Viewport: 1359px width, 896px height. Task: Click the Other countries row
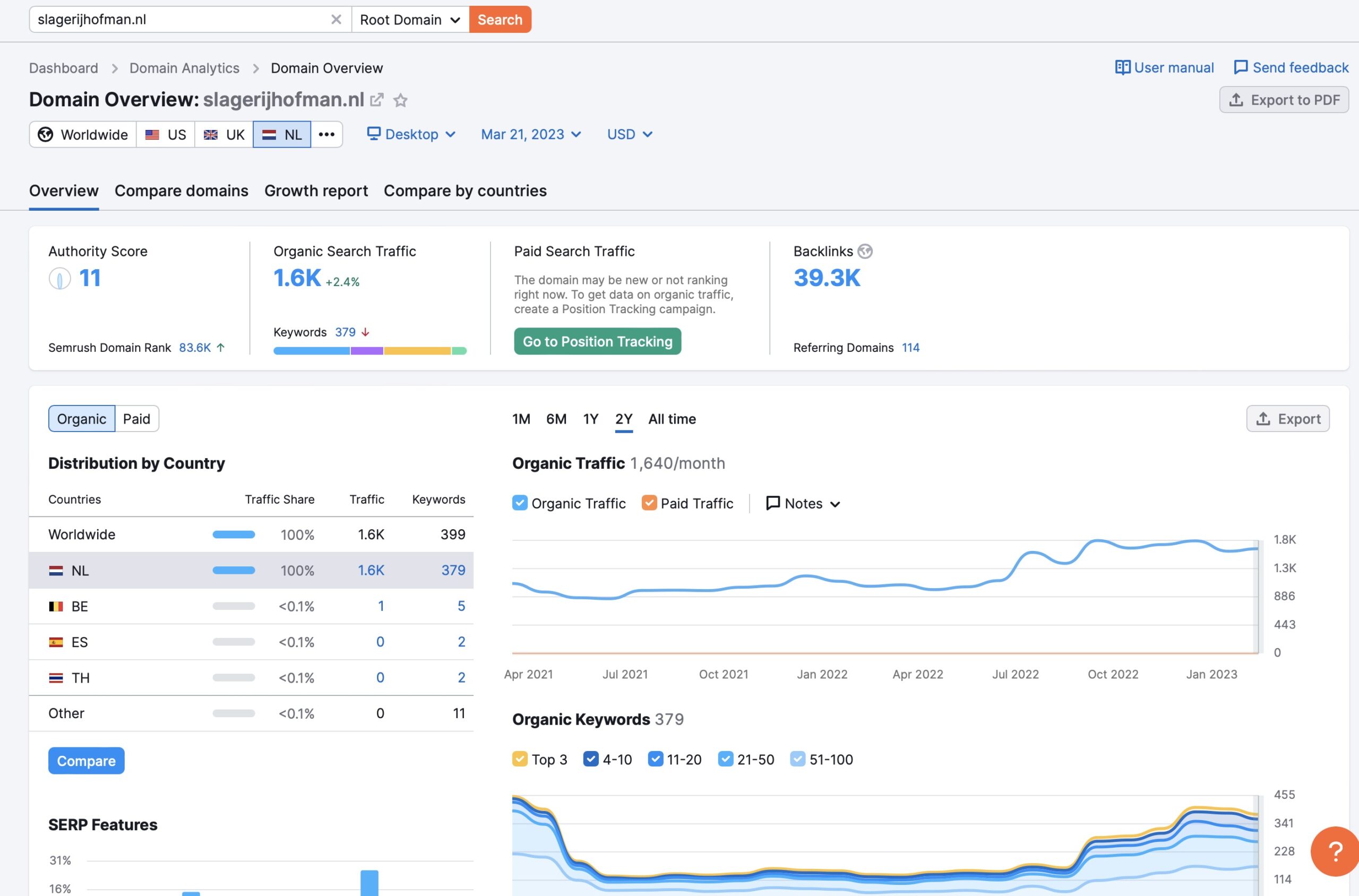[x=251, y=713]
